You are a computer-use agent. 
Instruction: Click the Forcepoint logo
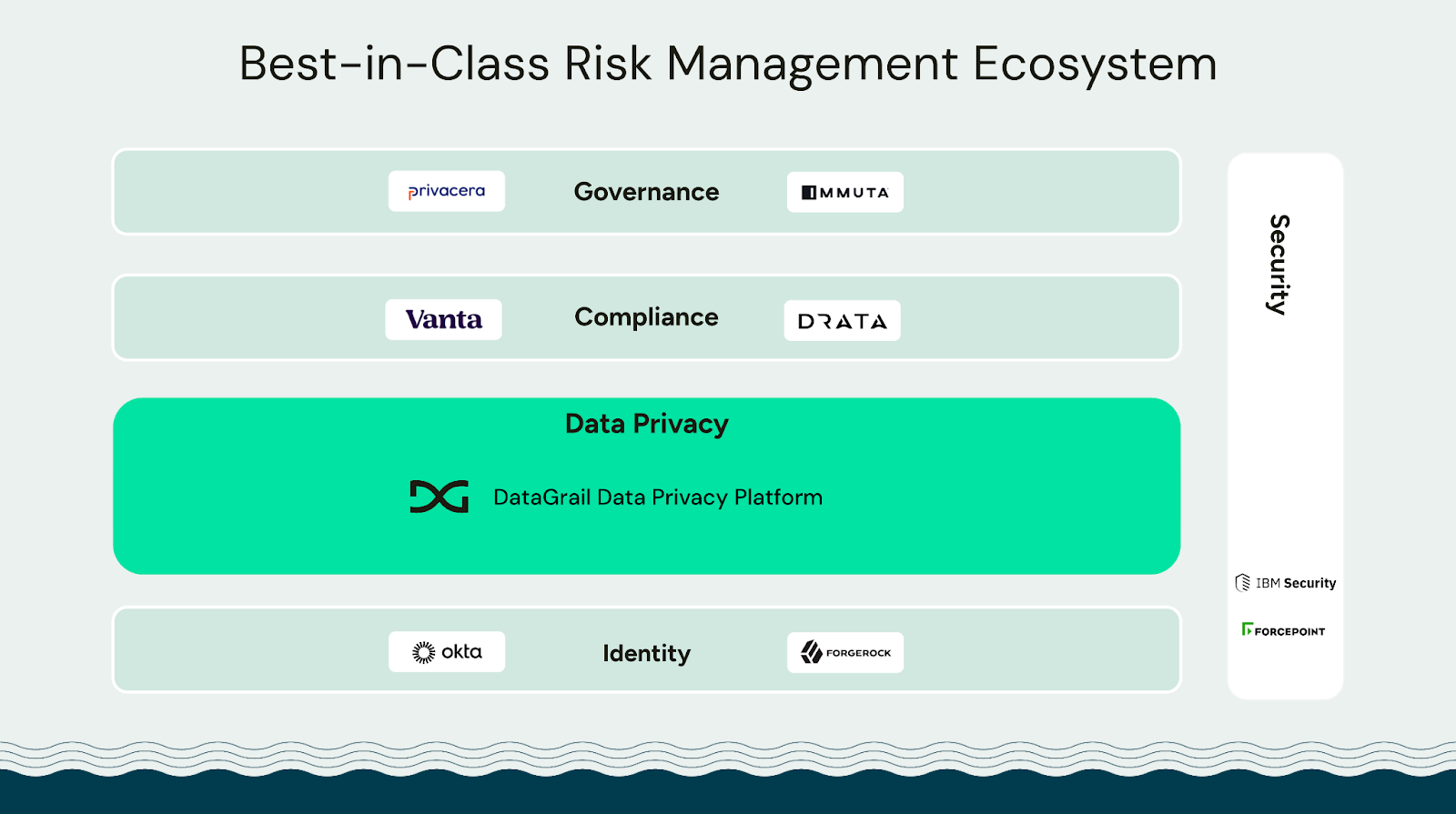(1283, 630)
